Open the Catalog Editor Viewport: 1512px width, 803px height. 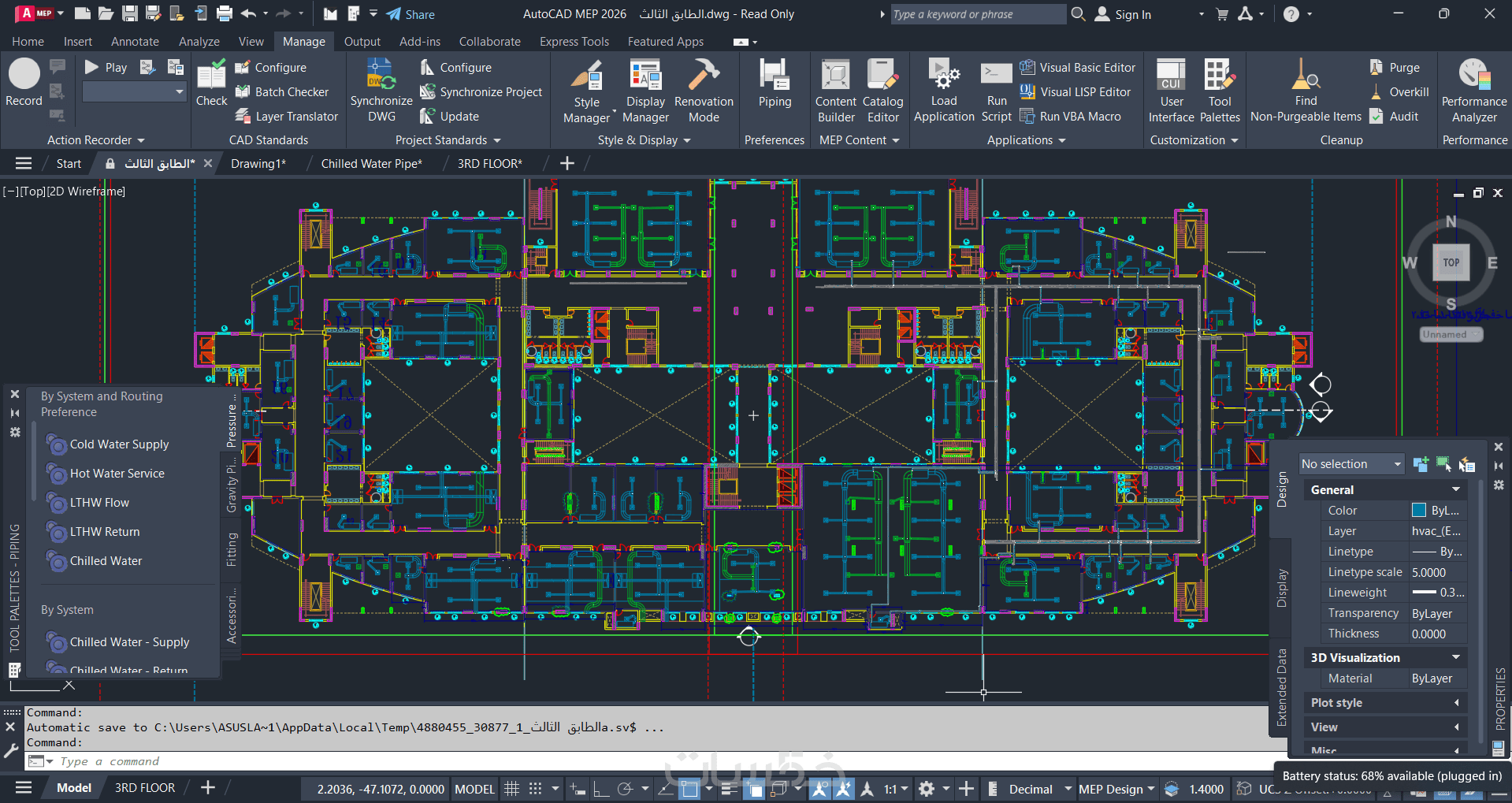click(882, 91)
